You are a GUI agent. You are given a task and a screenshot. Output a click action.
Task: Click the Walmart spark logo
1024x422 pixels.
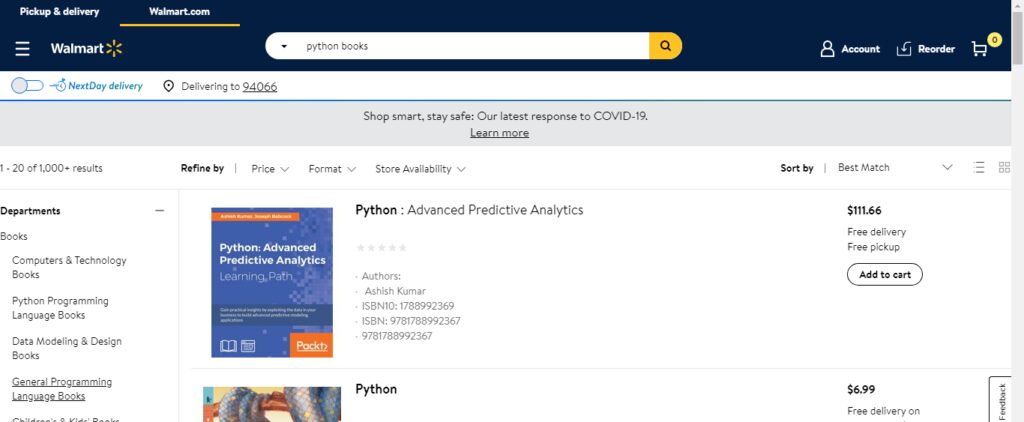point(114,48)
